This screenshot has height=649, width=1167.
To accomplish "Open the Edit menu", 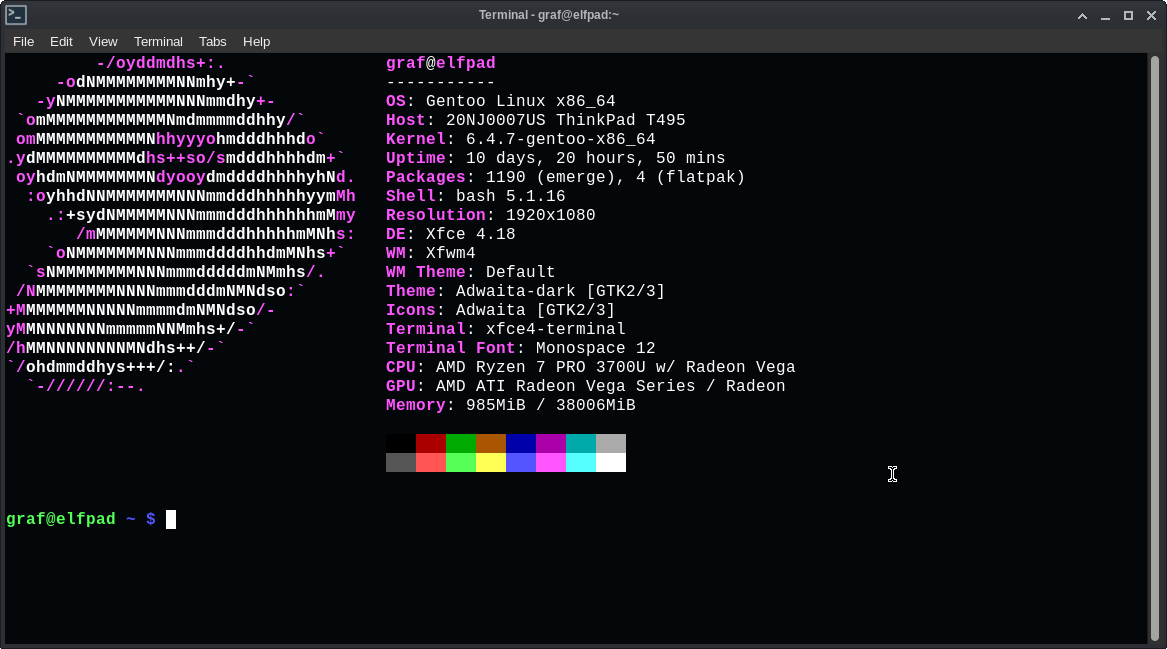I will [x=61, y=41].
